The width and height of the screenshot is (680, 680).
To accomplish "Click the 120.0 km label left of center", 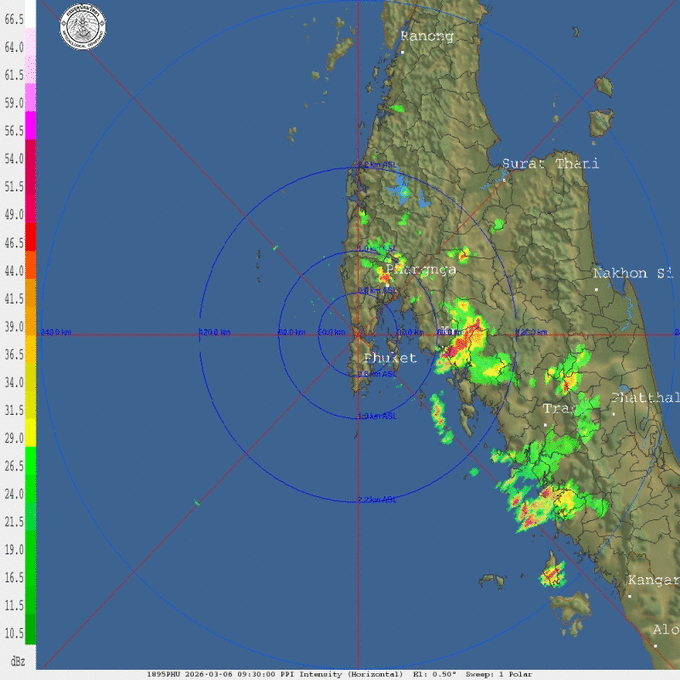I will click(214, 332).
